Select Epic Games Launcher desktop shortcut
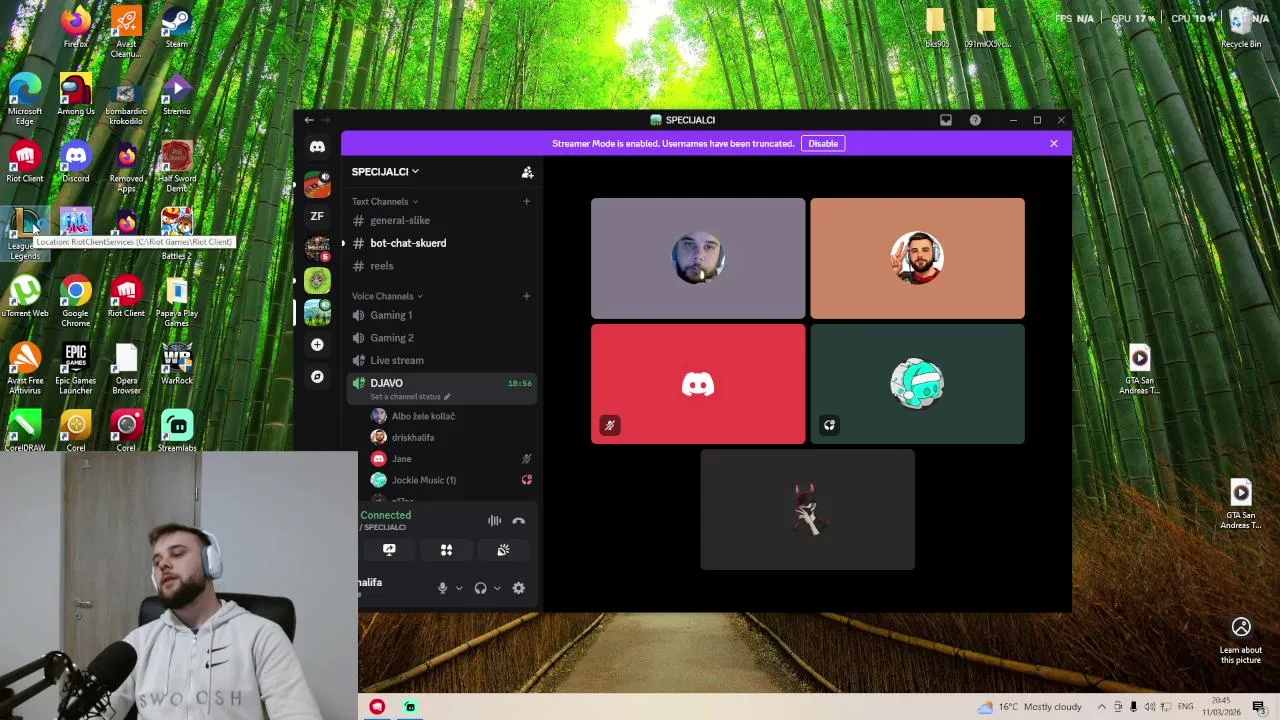 click(75, 367)
